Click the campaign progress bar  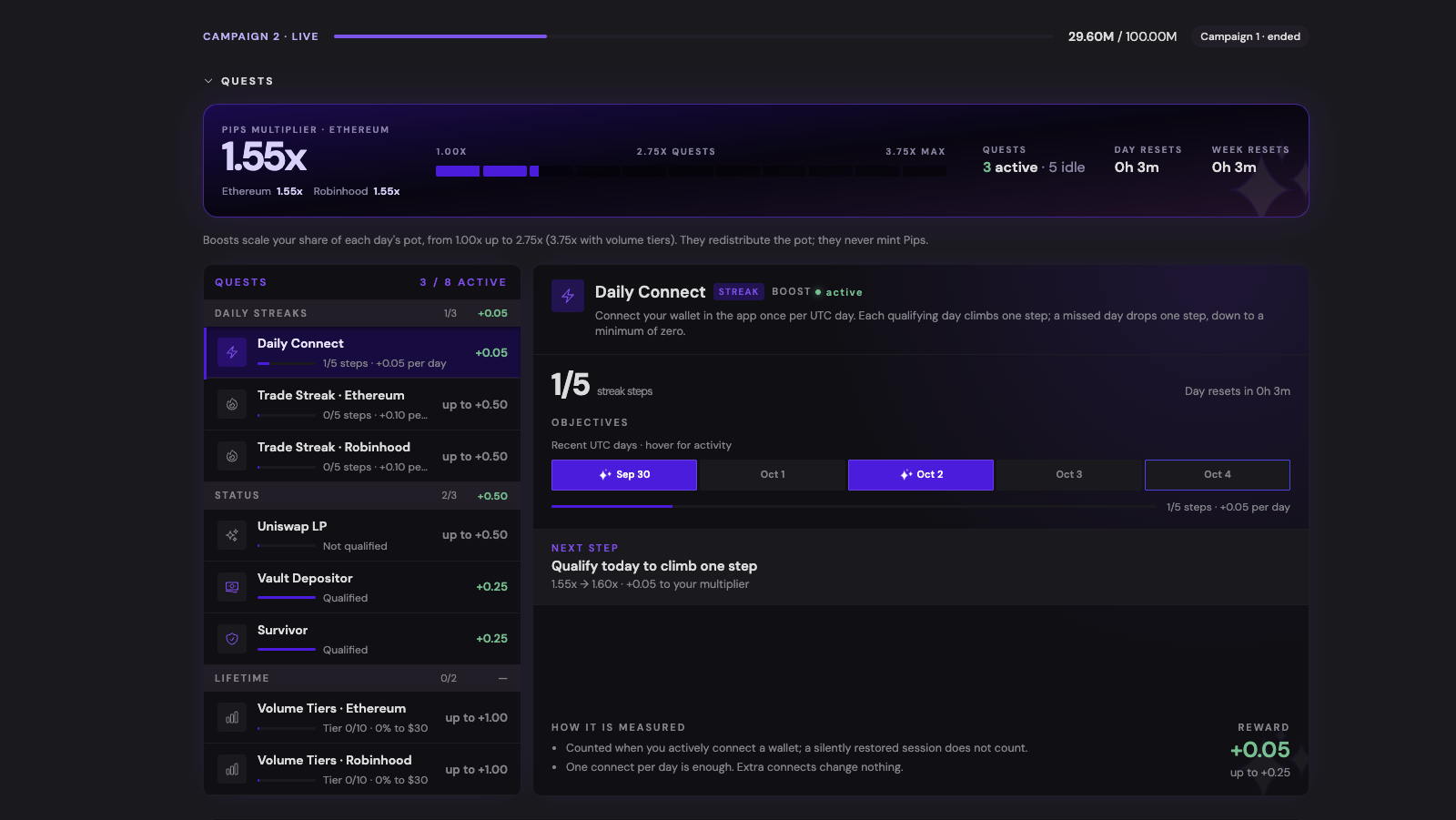tap(693, 36)
